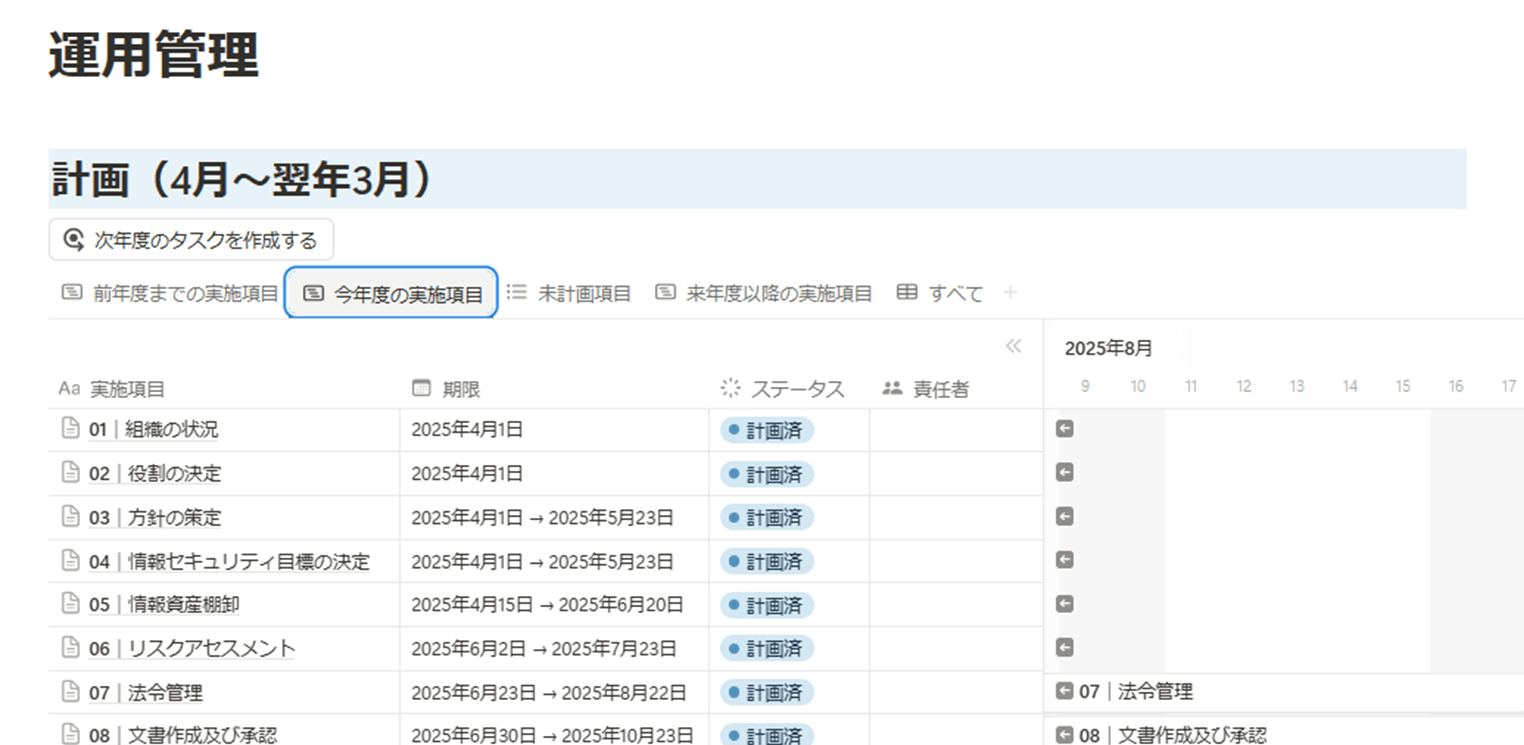Click the spinner icon in the ステータス column header
The height and width of the screenshot is (745, 1524).
pyautogui.click(x=730, y=388)
